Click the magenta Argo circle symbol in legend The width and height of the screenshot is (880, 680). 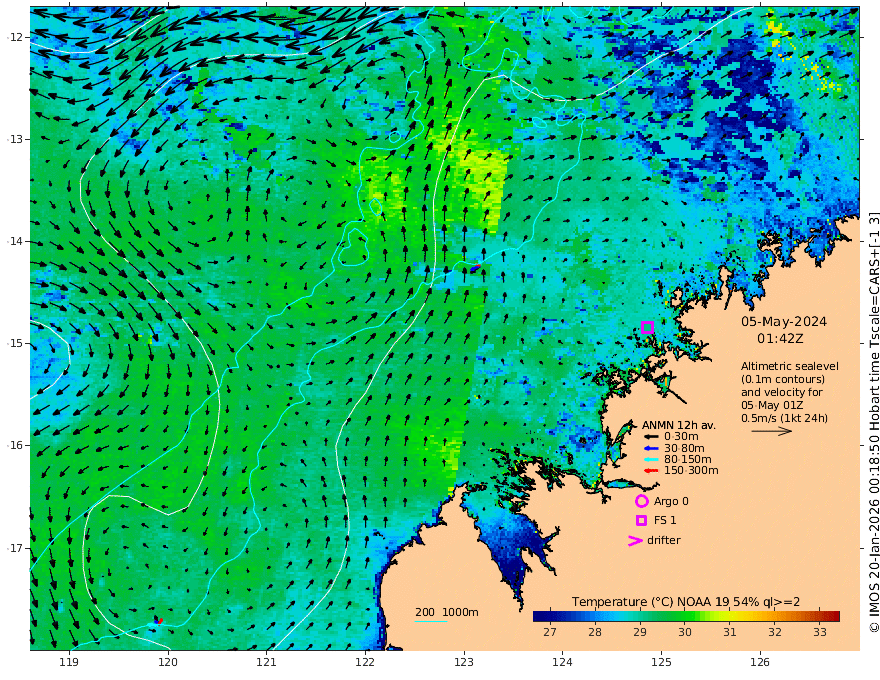coord(641,501)
